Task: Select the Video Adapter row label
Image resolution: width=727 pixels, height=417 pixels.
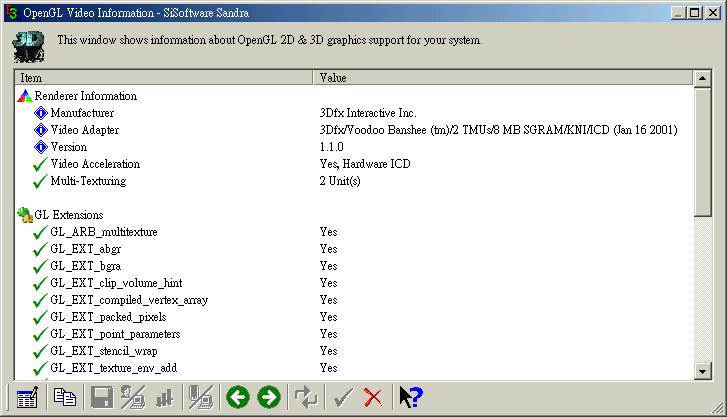Action: 85,130
